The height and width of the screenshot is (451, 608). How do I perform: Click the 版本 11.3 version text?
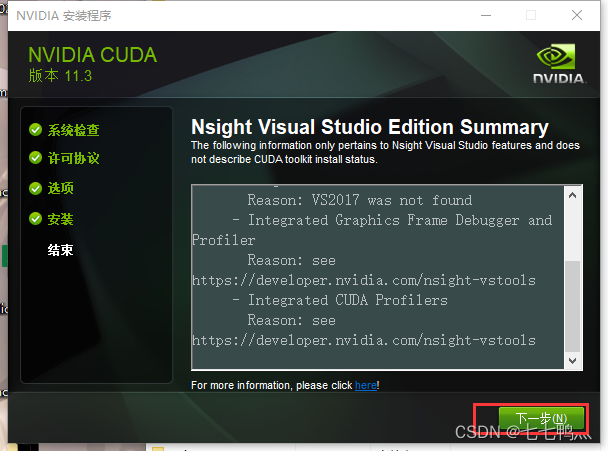[x=60, y=76]
